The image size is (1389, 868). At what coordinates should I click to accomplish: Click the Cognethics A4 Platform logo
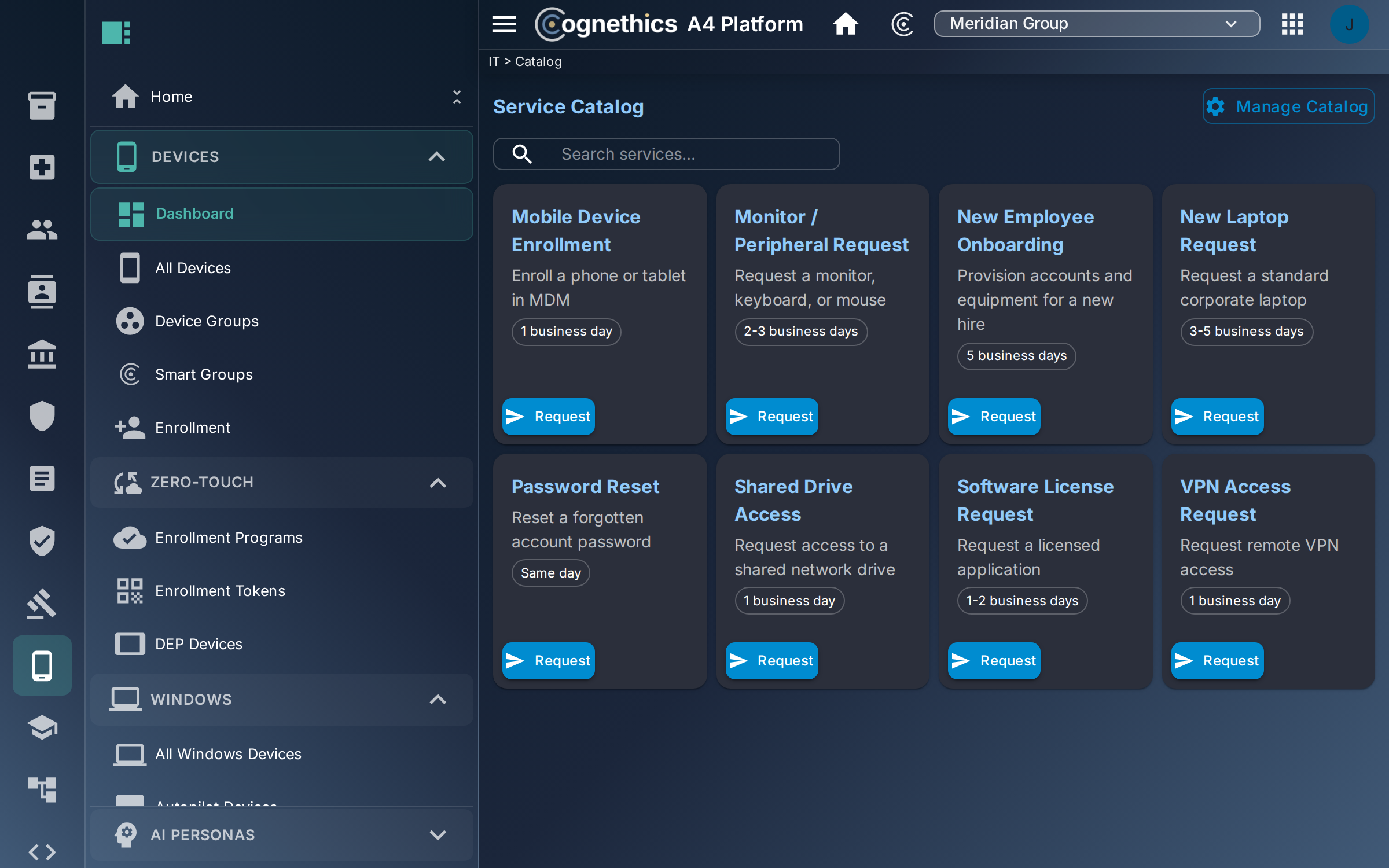[x=669, y=24]
